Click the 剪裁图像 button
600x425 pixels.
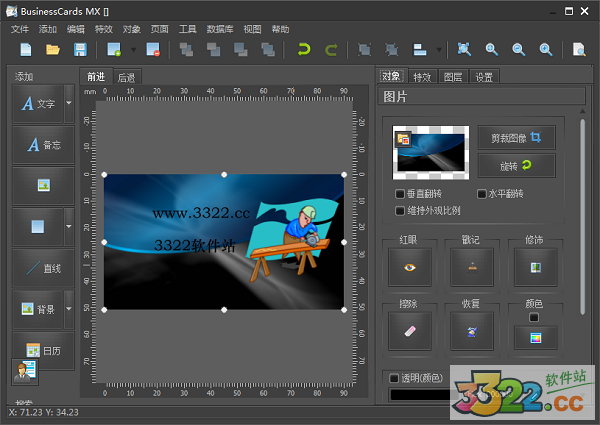coord(516,138)
